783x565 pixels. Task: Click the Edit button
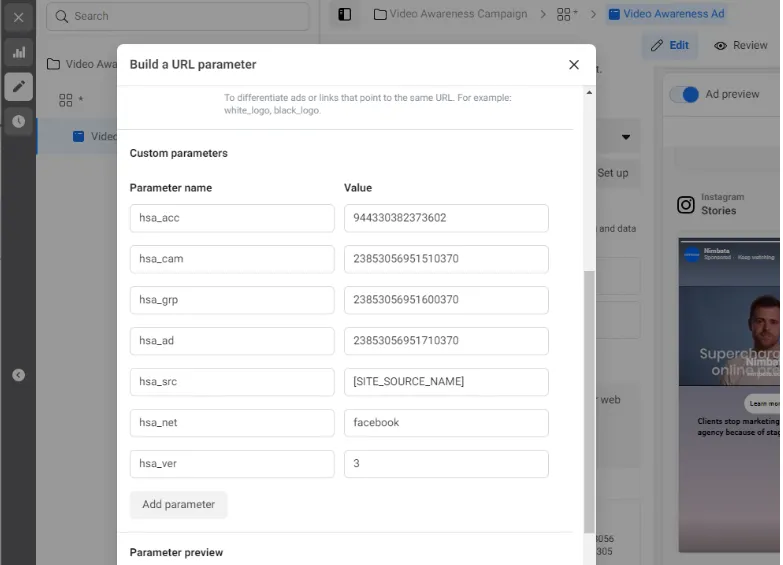click(x=670, y=45)
